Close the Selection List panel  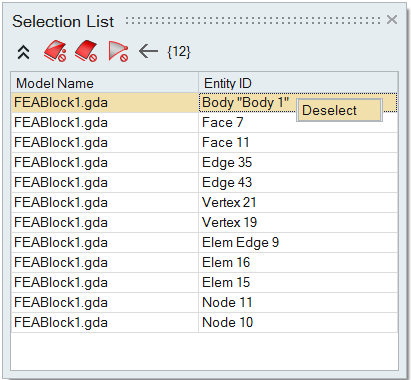pos(392,19)
